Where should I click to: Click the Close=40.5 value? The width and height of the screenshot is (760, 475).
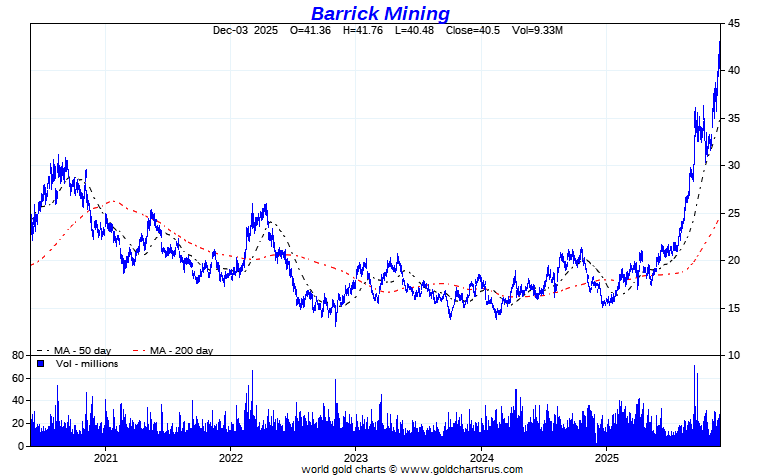point(473,31)
